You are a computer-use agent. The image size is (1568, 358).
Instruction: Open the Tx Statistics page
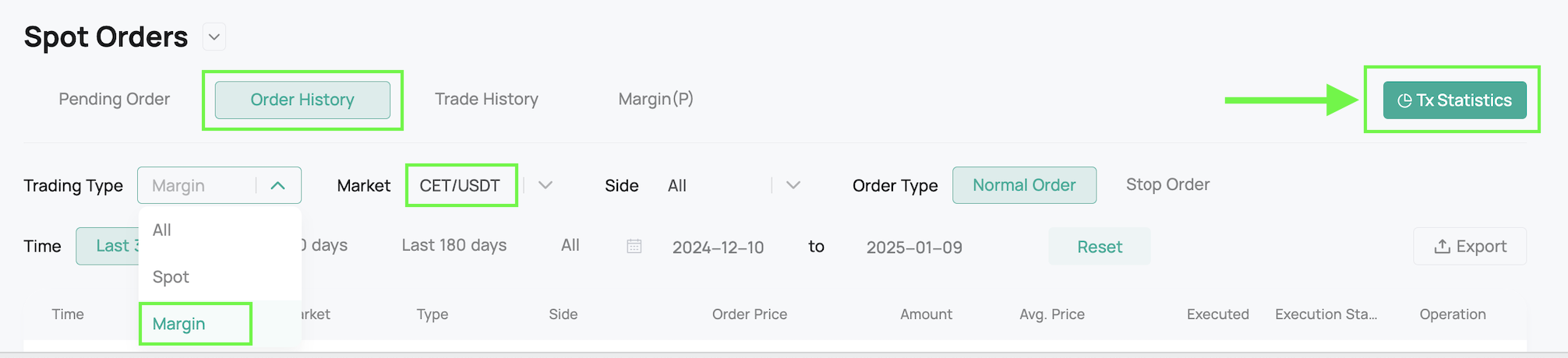pyautogui.click(x=1454, y=100)
